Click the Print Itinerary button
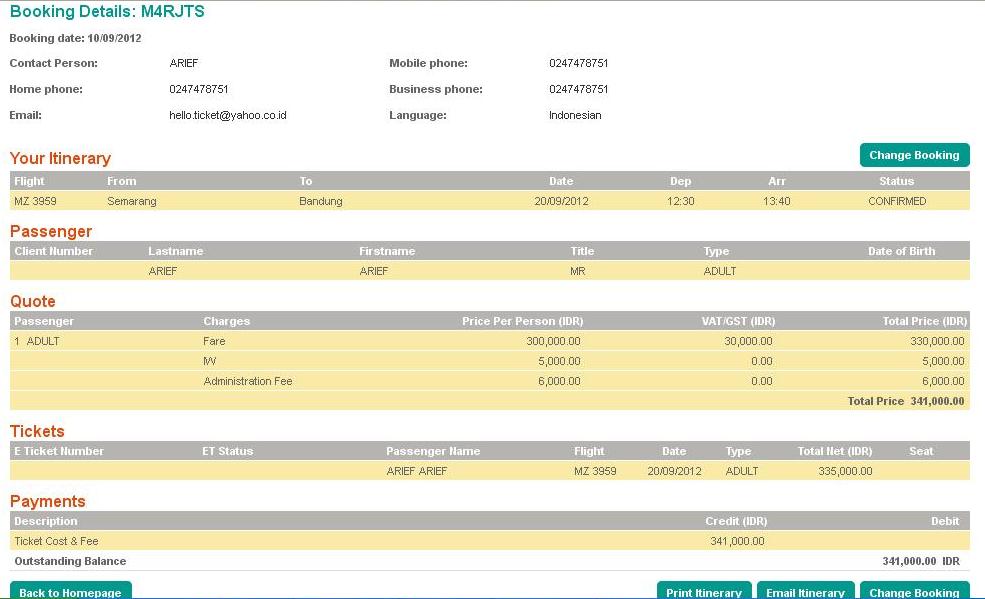This screenshot has width=985, height=599. point(704,591)
